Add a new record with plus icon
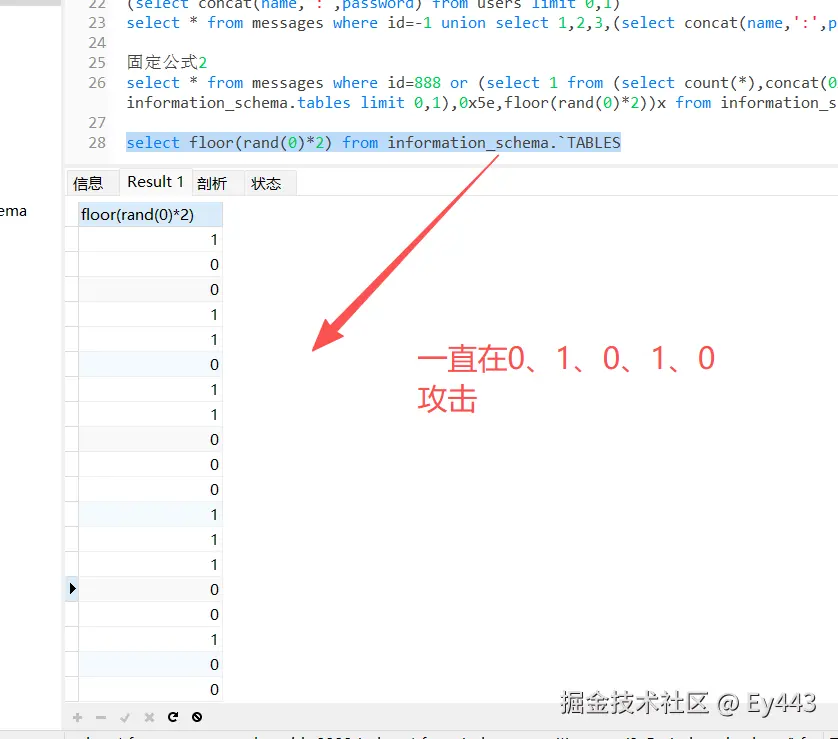Viewport: 838px width, 739px height. (x=77, y=717)
